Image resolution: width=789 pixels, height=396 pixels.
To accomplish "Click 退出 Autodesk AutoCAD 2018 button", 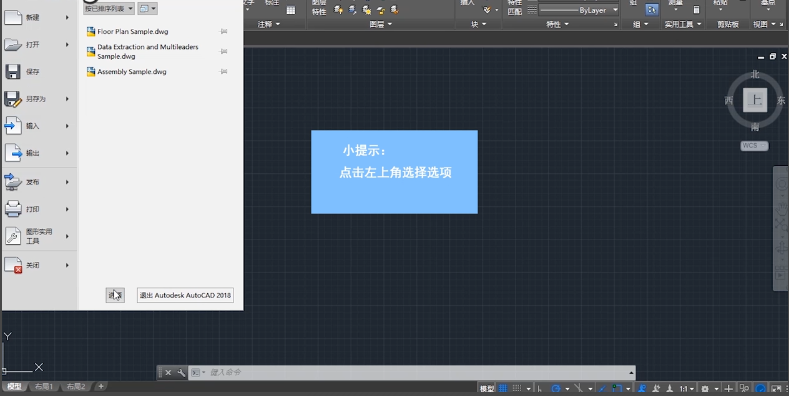I will (185, 295).
